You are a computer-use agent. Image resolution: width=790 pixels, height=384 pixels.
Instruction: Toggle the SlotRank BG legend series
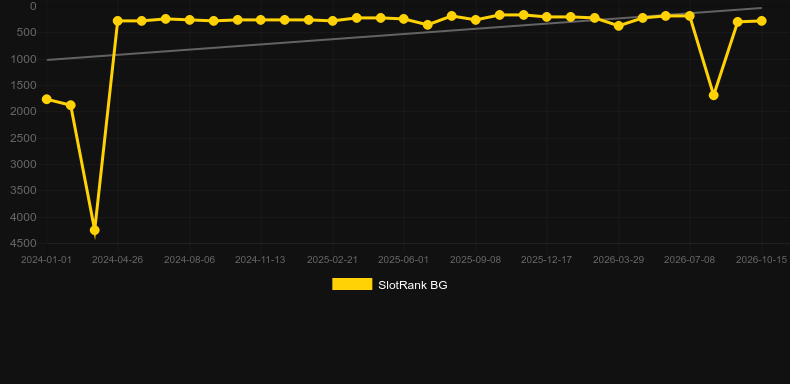coord(389,285)
